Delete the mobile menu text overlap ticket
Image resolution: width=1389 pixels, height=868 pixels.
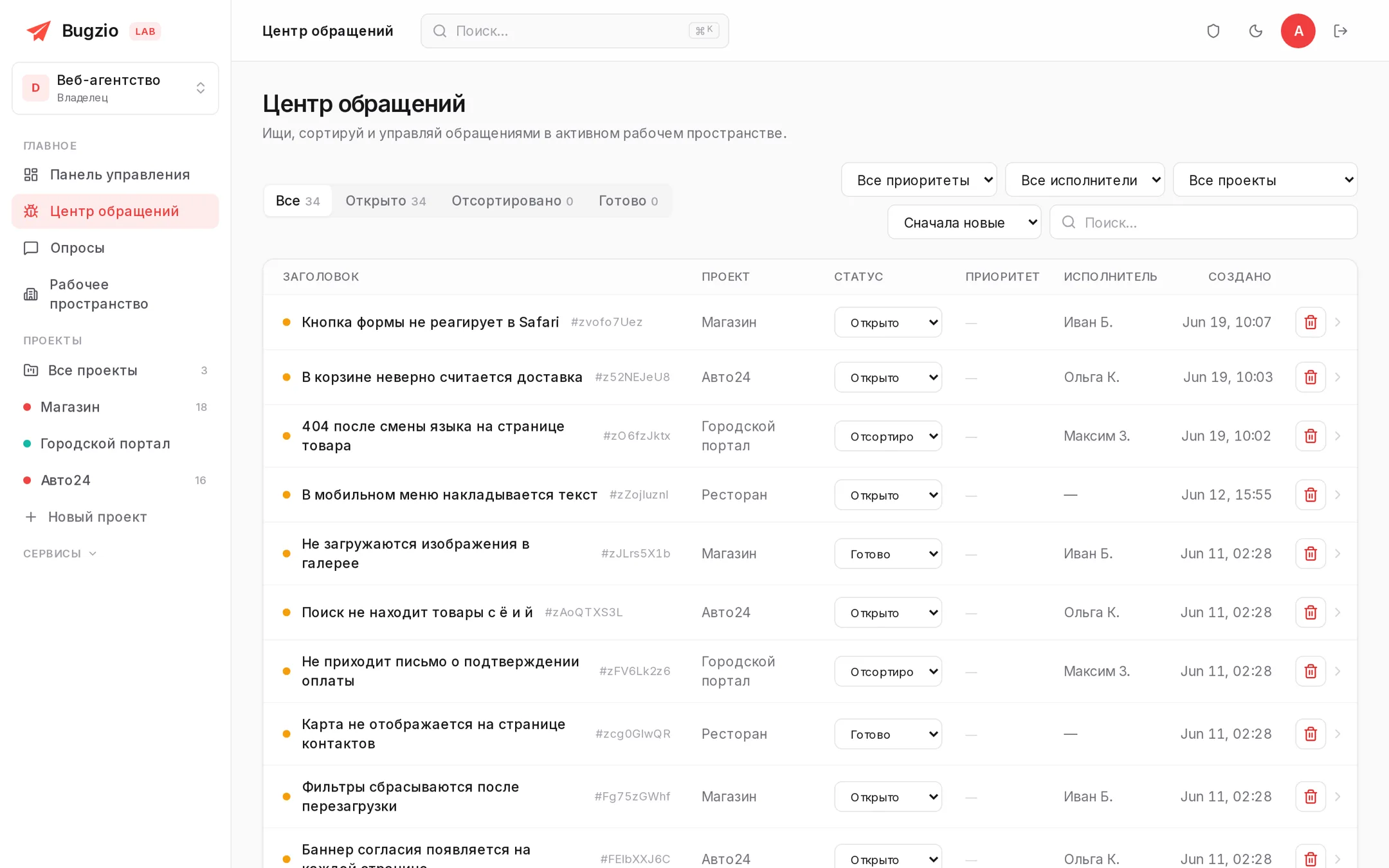pos(1310,495)
